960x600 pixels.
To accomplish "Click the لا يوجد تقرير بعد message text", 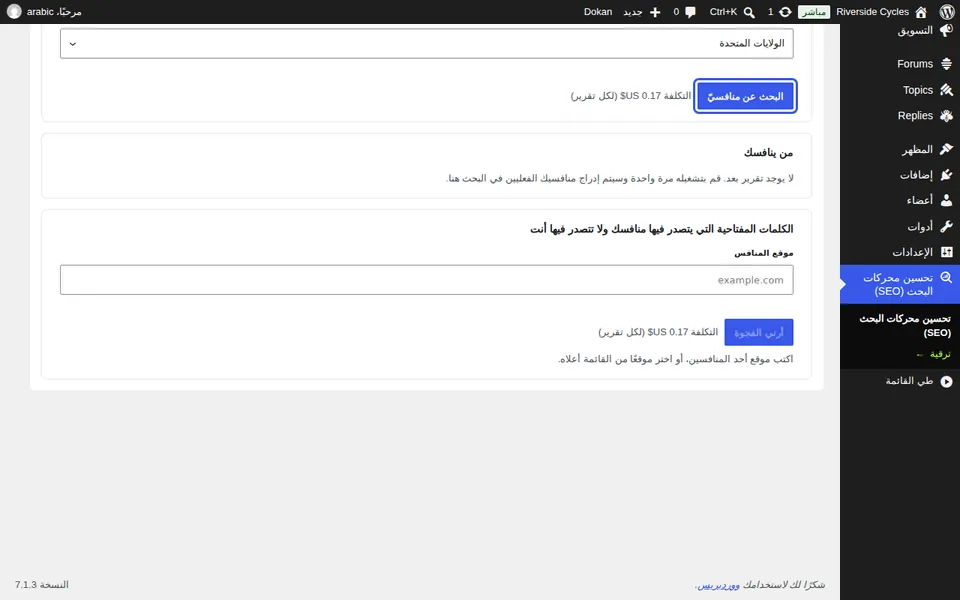I will coord(620,178).
